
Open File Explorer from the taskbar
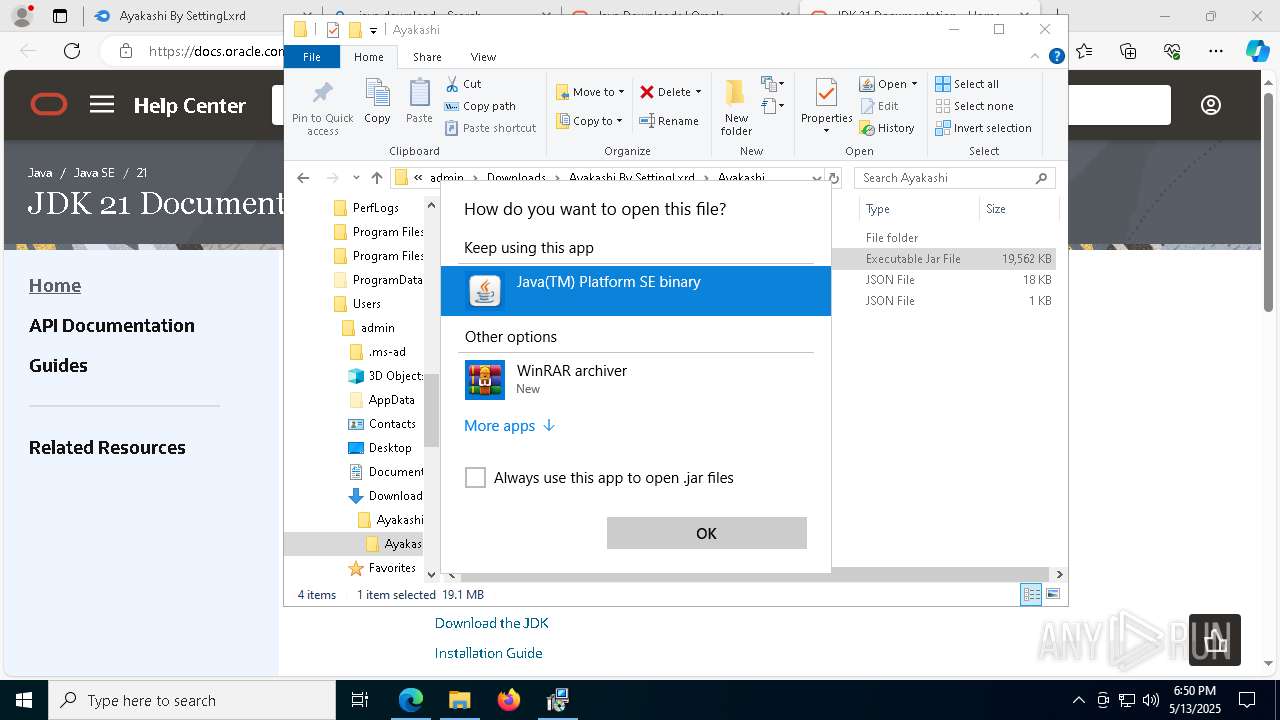[x=459, y=700]
